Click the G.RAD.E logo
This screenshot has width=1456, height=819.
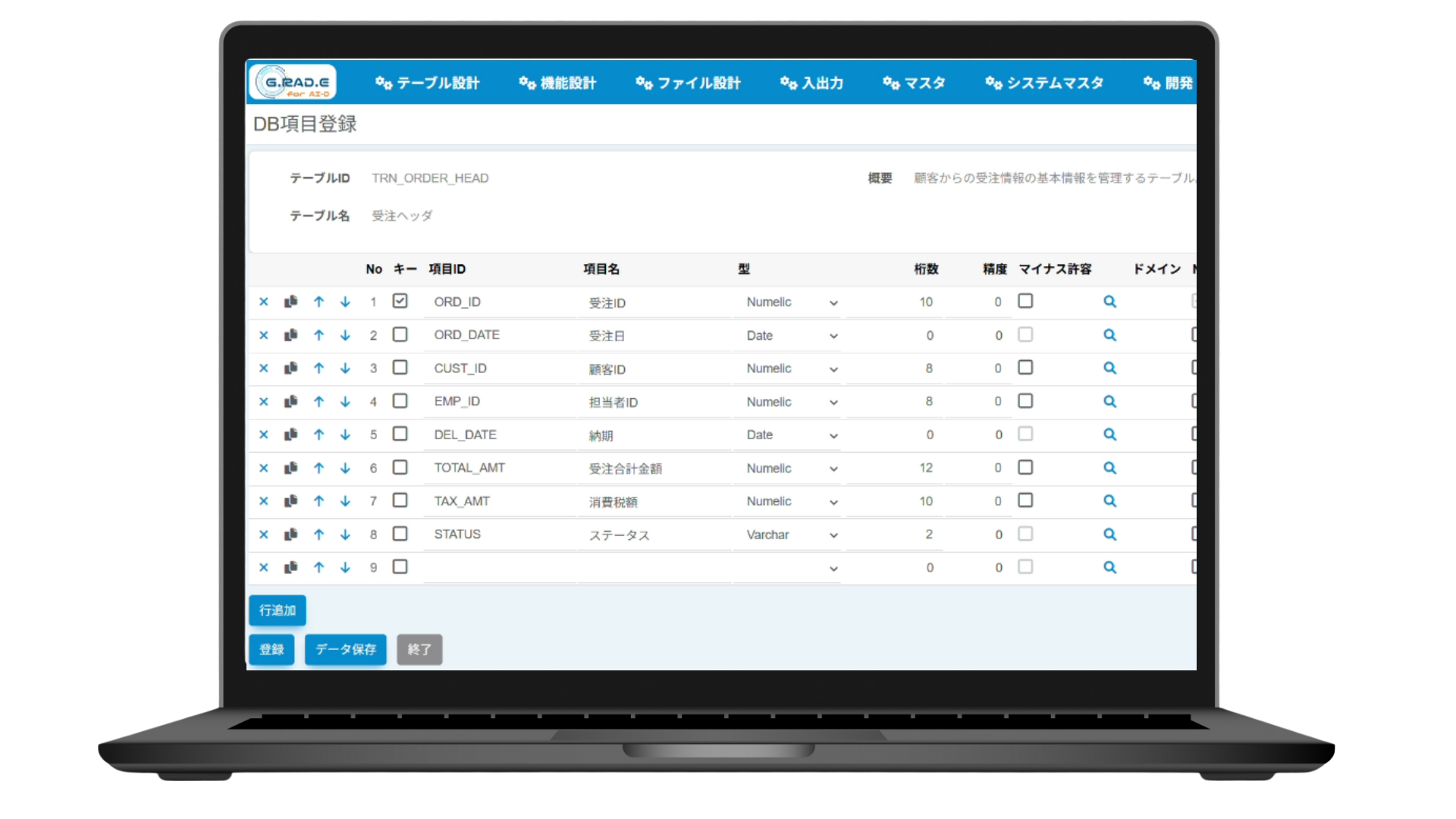[293, 82]
